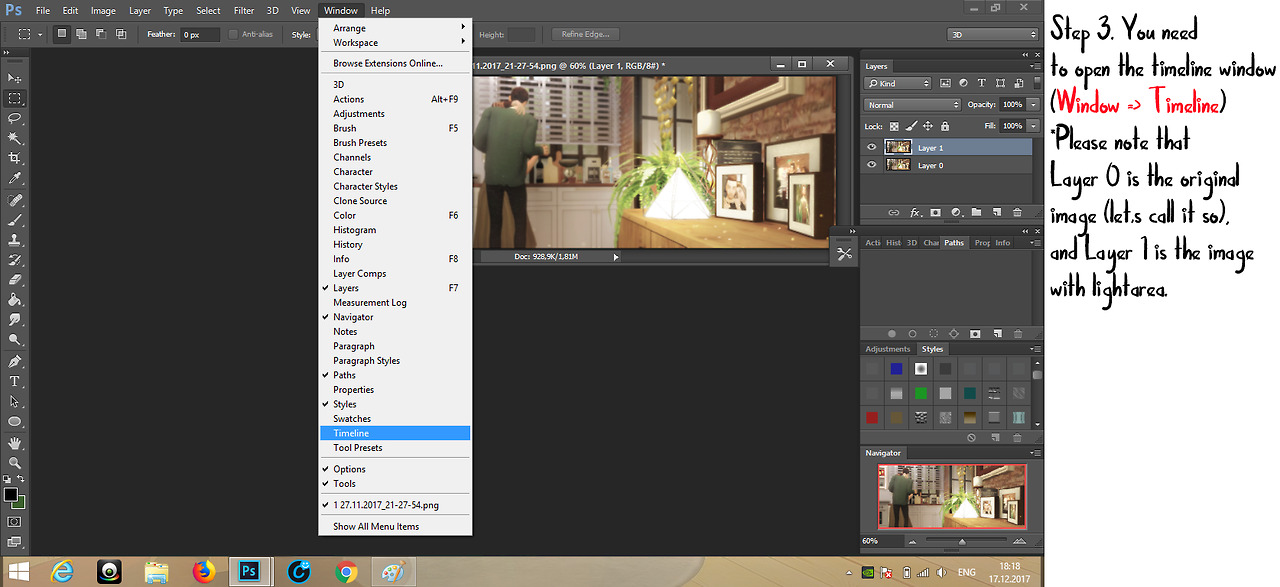1280x587 pixels.
Task: Click the blue style swatch in Styles
Action: click(x=897, y=369)
